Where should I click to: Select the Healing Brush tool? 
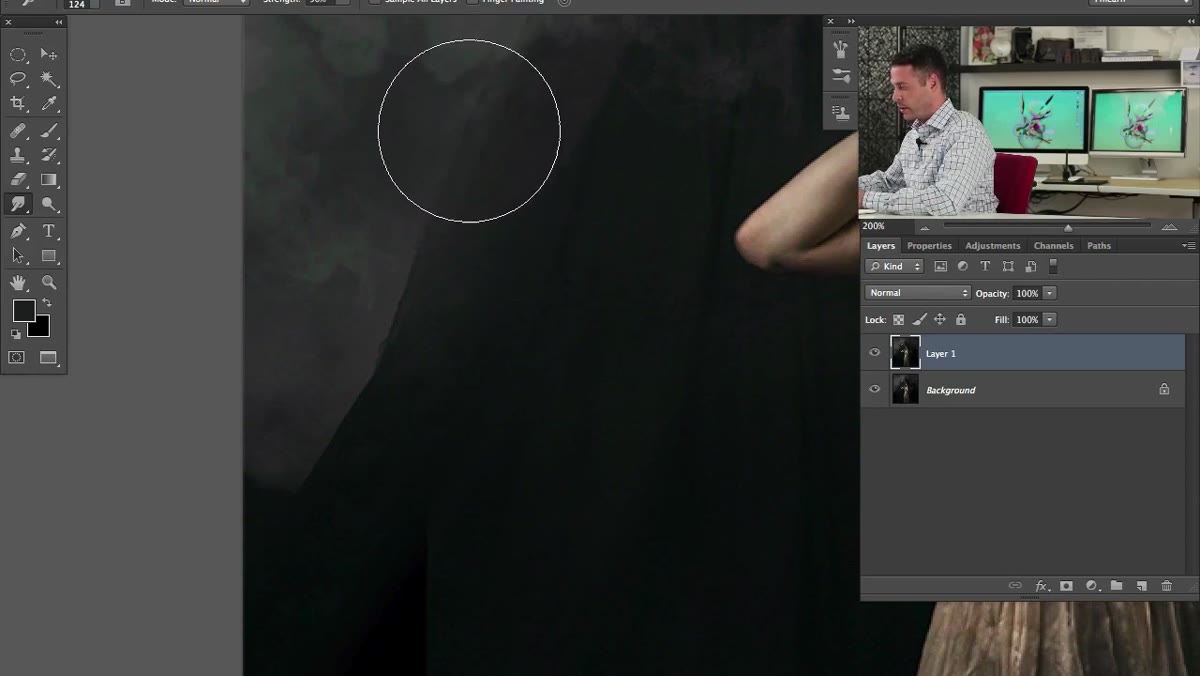pyautogui.click(x=18, y=131)
